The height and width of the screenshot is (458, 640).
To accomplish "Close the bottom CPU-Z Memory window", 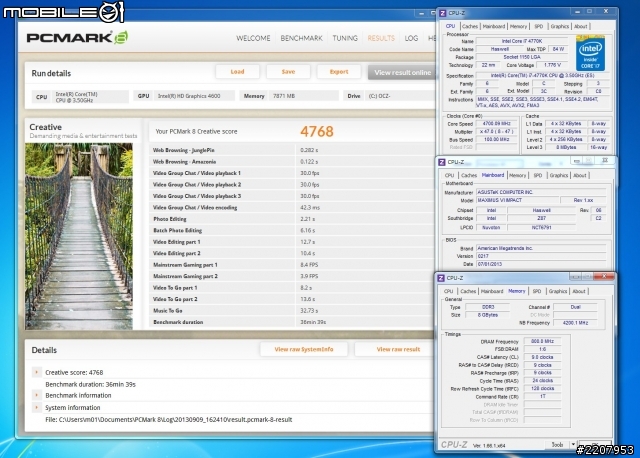I will (x=604, y=277).
